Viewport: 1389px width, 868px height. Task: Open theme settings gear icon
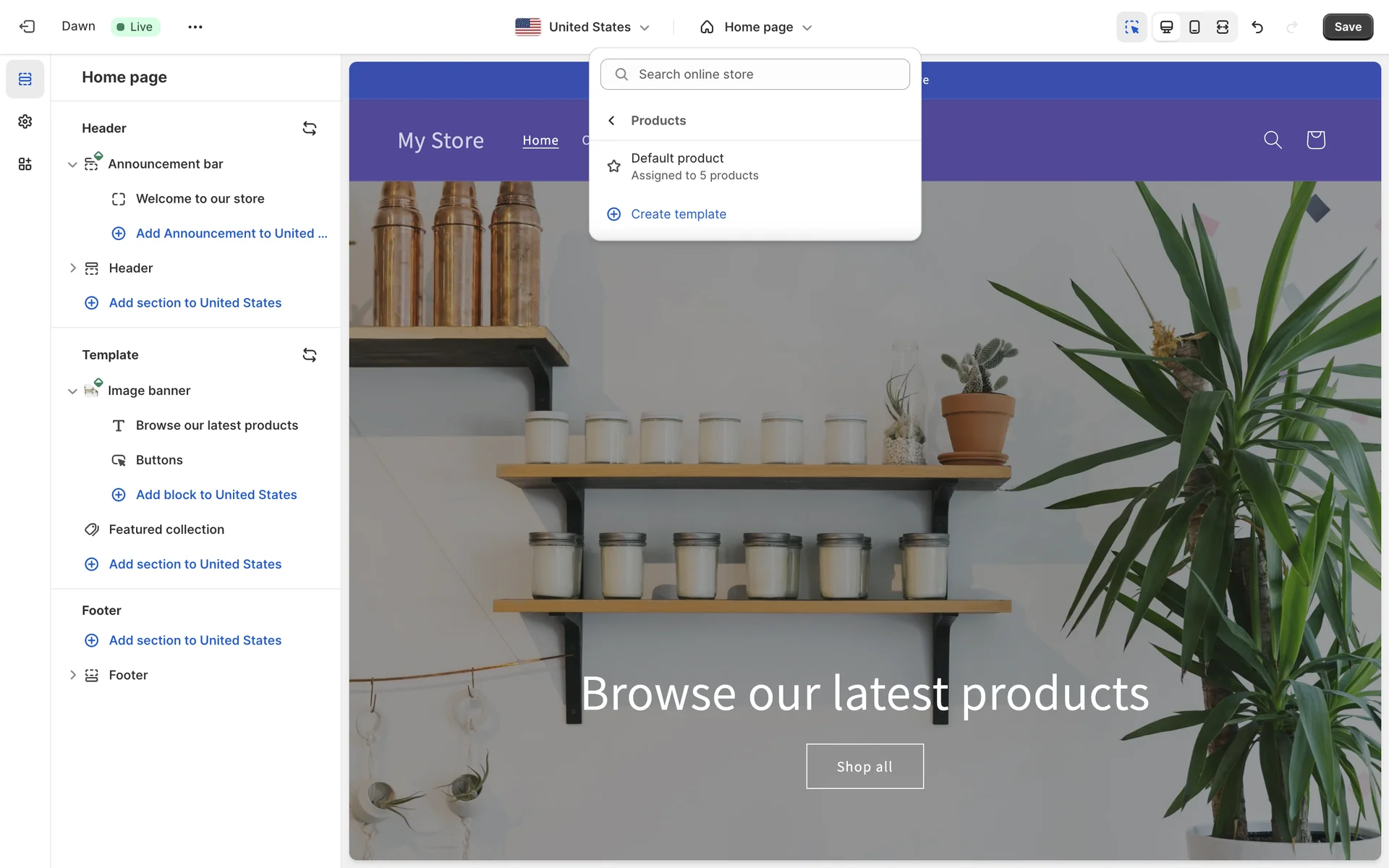pyautogui.click(x=25, y=122)
